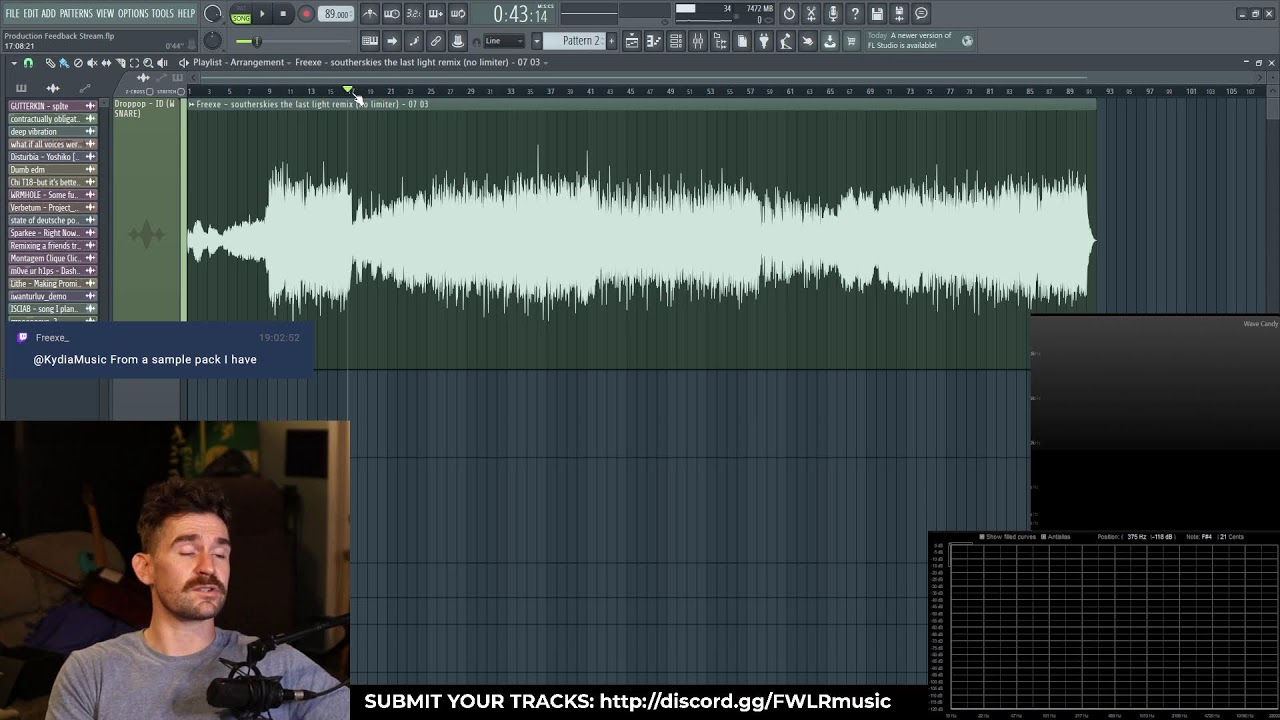This screenshot has height=720, width=1280.
Task: Save the project with the floppy disk icon
Action: pos(878,14)
